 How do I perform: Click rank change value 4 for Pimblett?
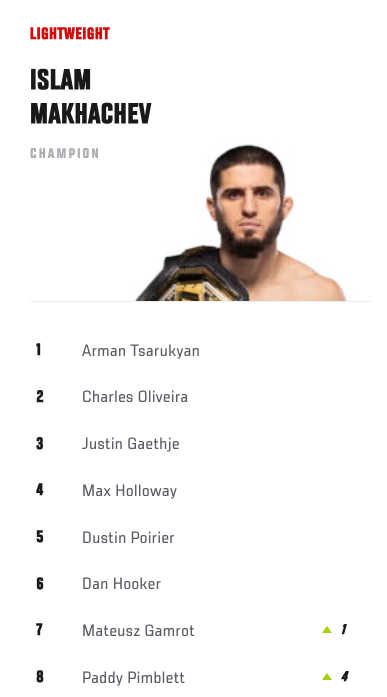click(344, 677)
